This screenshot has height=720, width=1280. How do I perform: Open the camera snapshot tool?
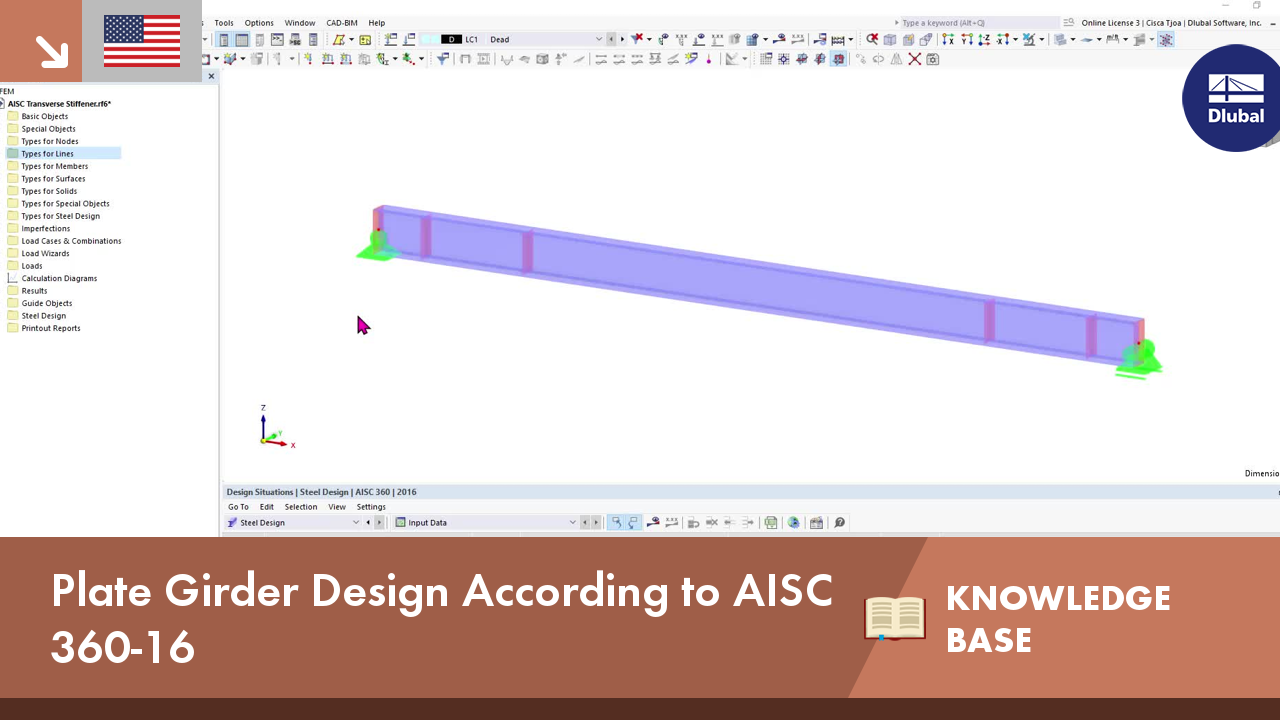(933, 59)
